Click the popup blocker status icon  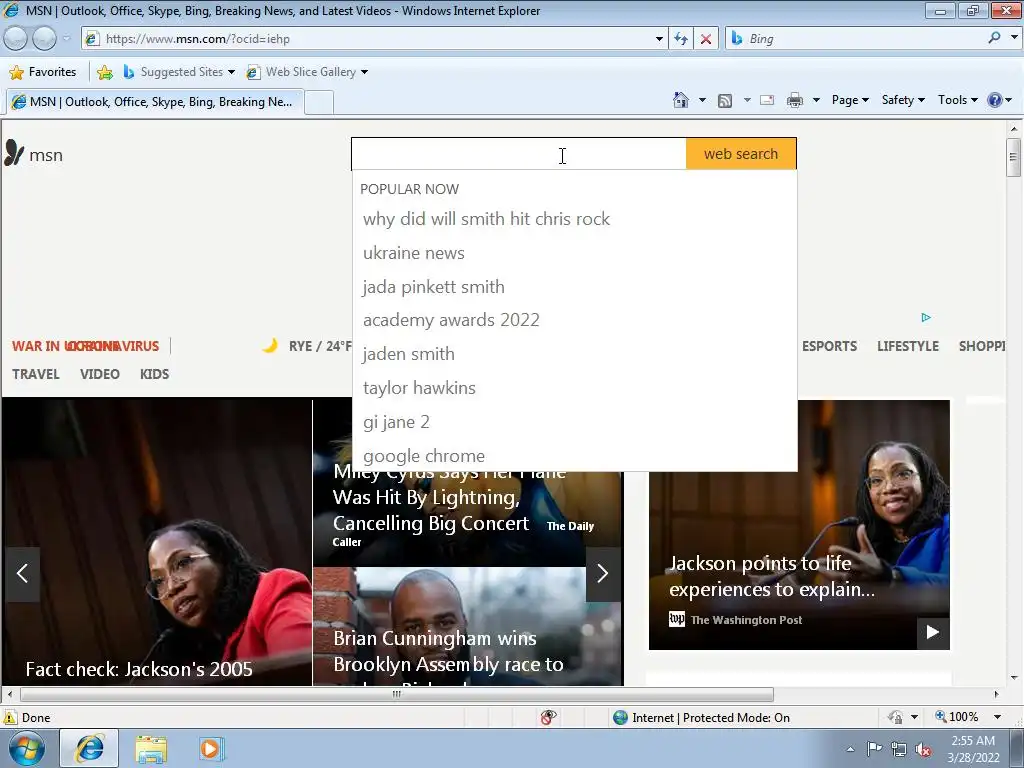[549, 717]
